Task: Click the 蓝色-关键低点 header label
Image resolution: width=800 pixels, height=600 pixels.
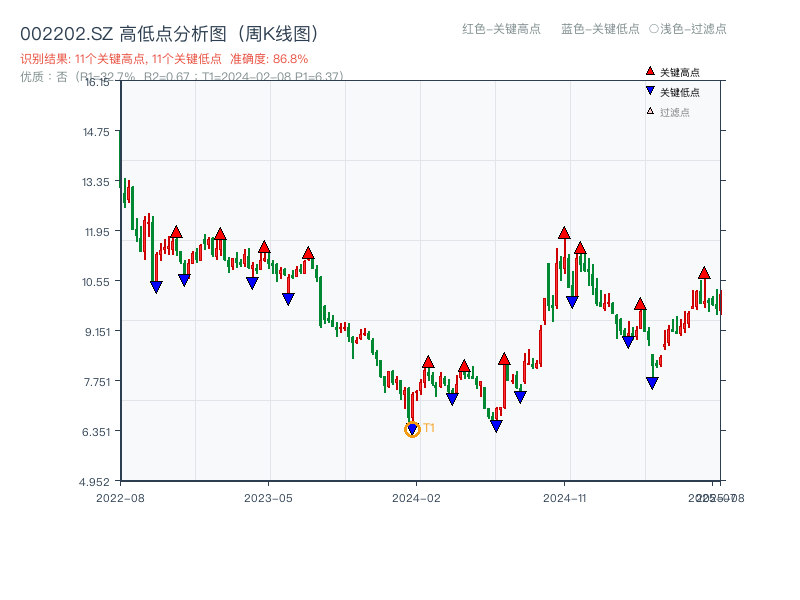Action: click(x=600, y=29)
